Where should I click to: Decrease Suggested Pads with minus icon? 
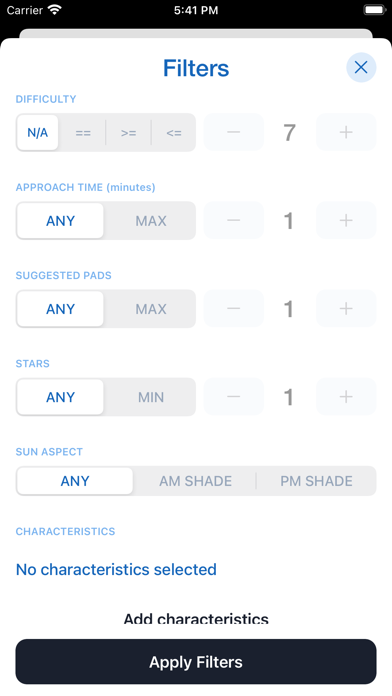coord(234,308)
